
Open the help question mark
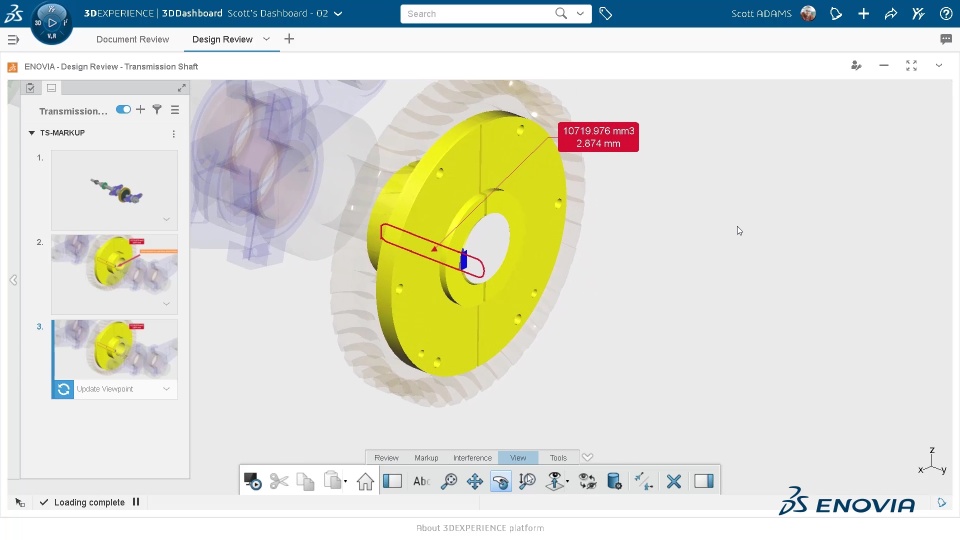pos(946,13)
